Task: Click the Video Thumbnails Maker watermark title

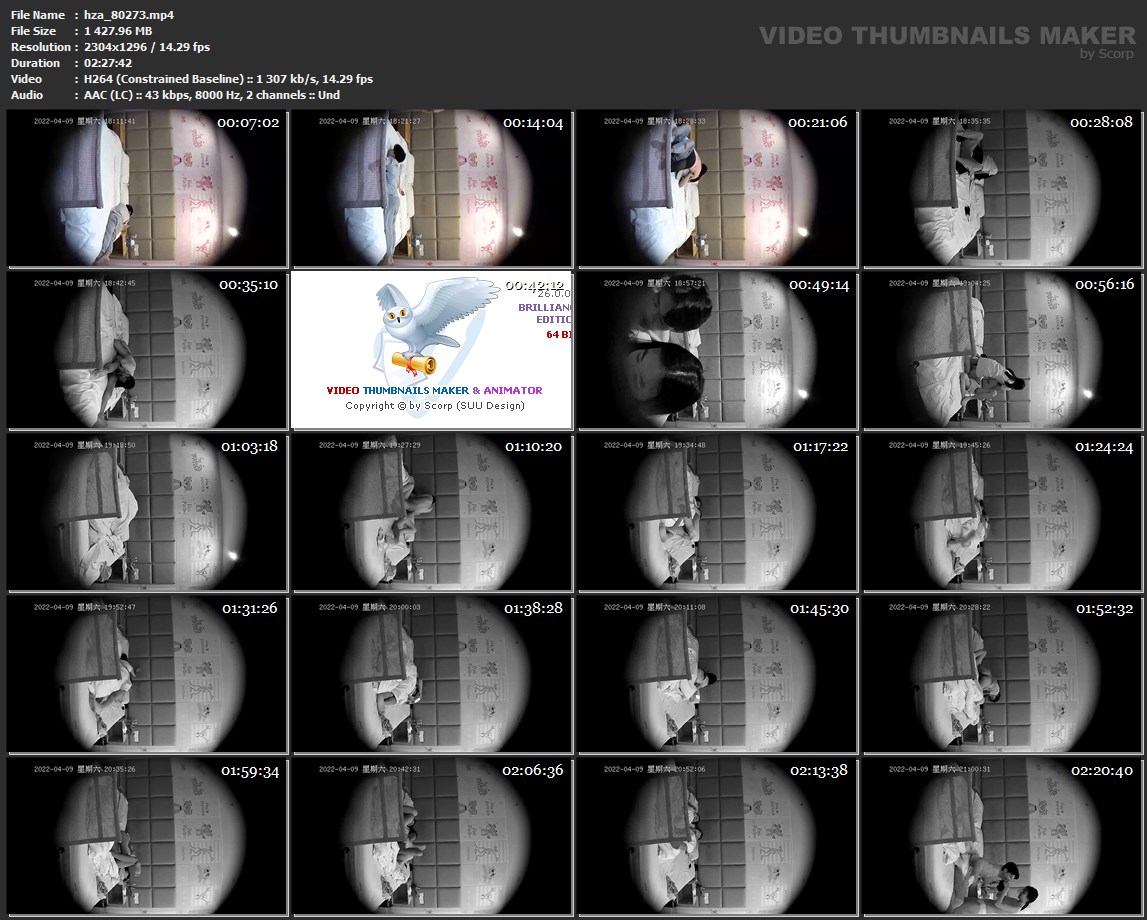Action: [x=947, y=36]
